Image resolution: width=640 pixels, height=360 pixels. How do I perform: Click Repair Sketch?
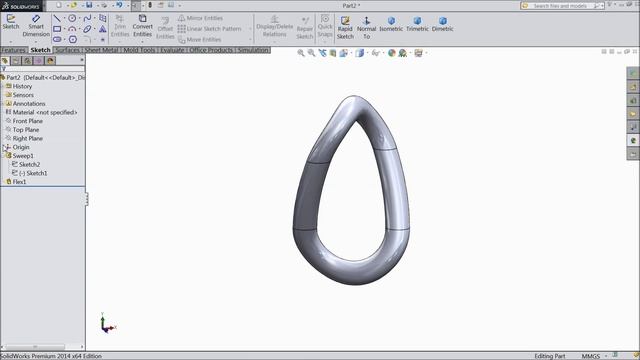[x=304, y=28]
